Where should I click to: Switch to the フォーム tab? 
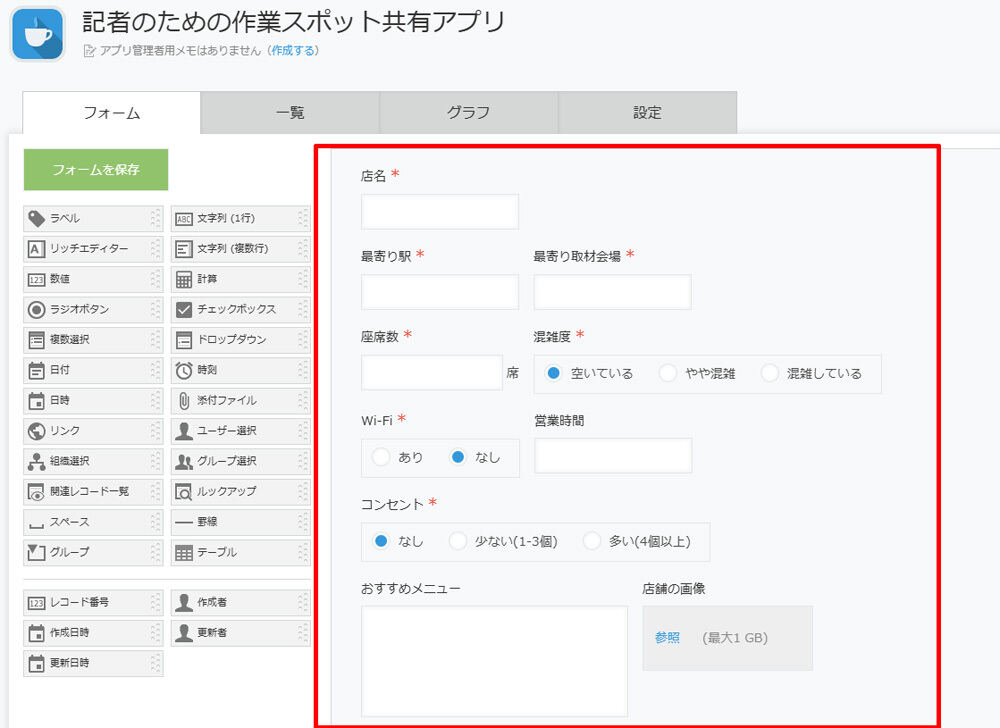112,113
